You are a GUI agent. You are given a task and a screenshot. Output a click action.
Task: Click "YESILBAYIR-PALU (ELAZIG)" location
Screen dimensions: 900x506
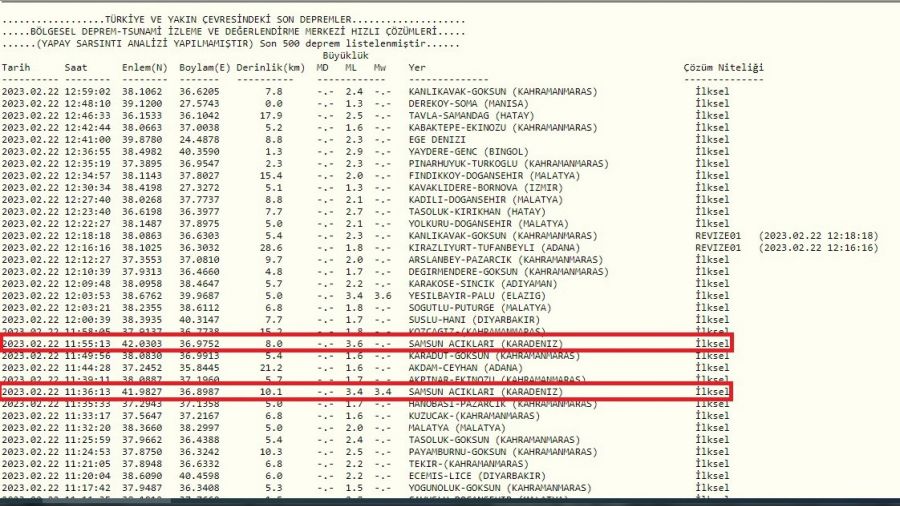[x=477, y=297]
